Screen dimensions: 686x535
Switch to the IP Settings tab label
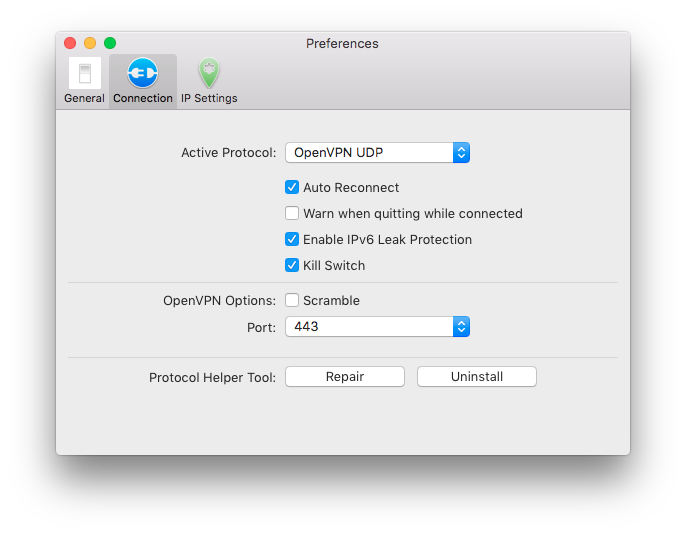pos(209,98)
